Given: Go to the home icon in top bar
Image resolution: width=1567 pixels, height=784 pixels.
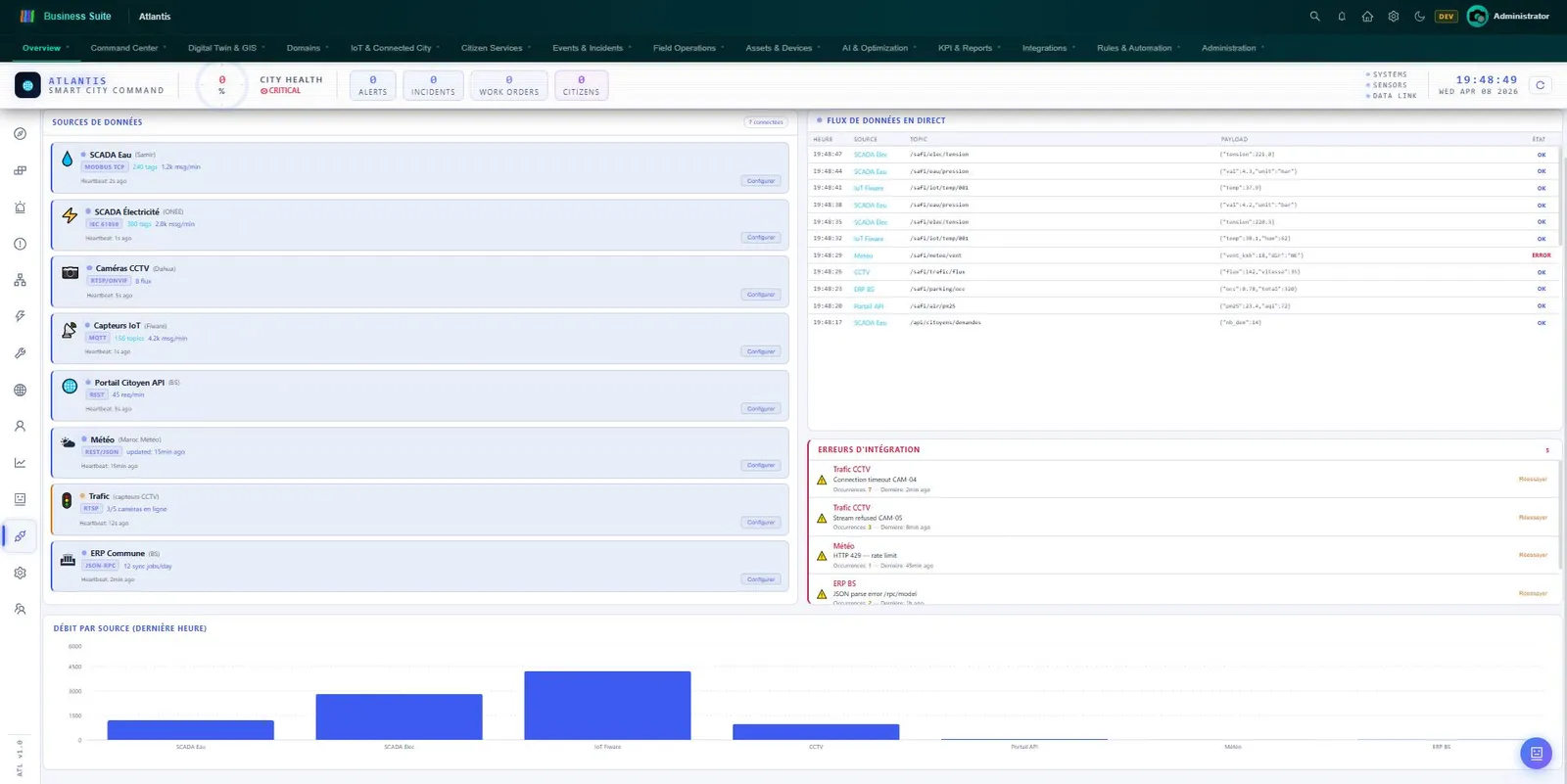Looking at the screenshot, I should (x=1367, y=17).
